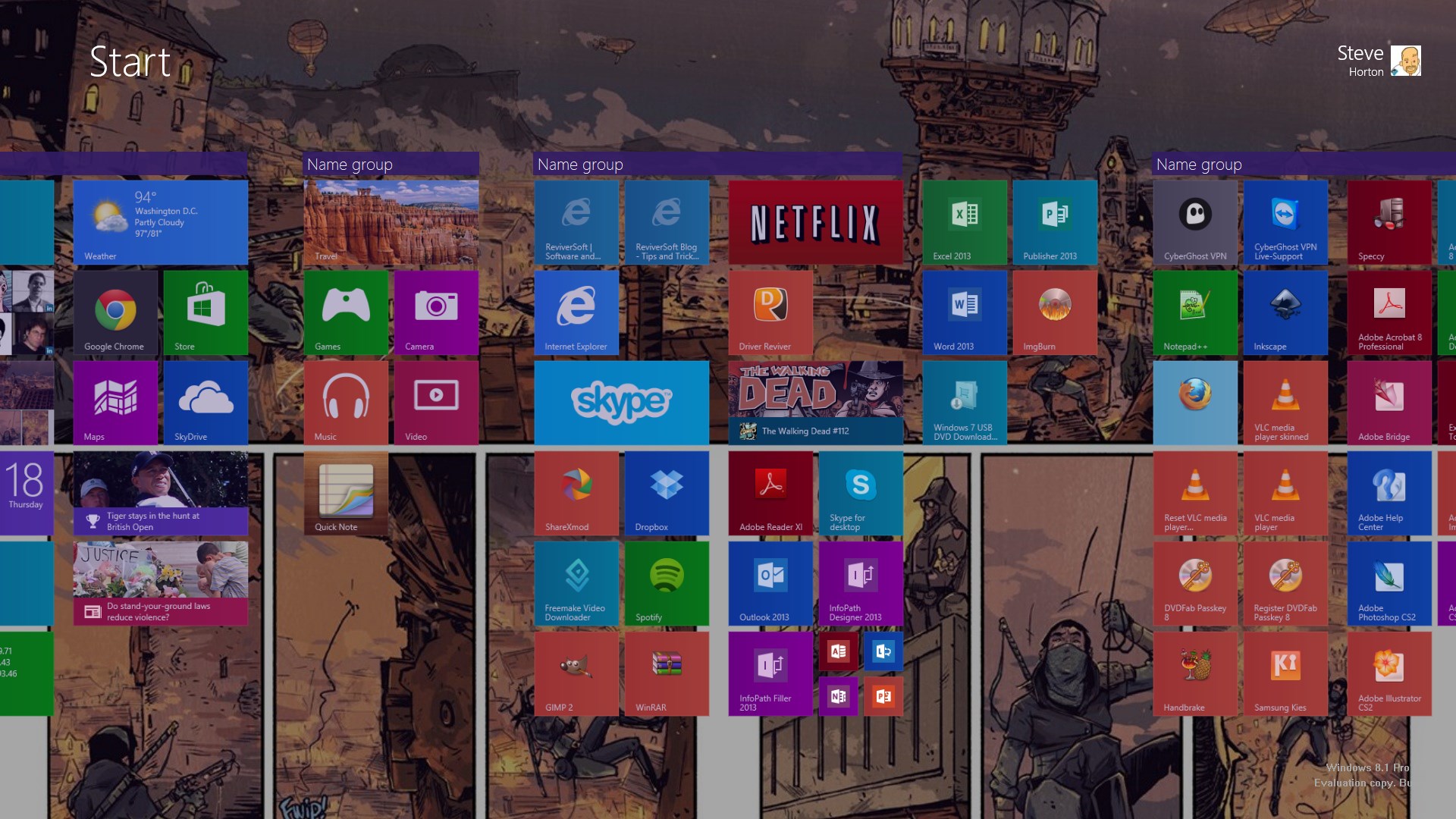Open the WinRAR tile
Viewport: 1456px width, 819px height.
[667, 673]
